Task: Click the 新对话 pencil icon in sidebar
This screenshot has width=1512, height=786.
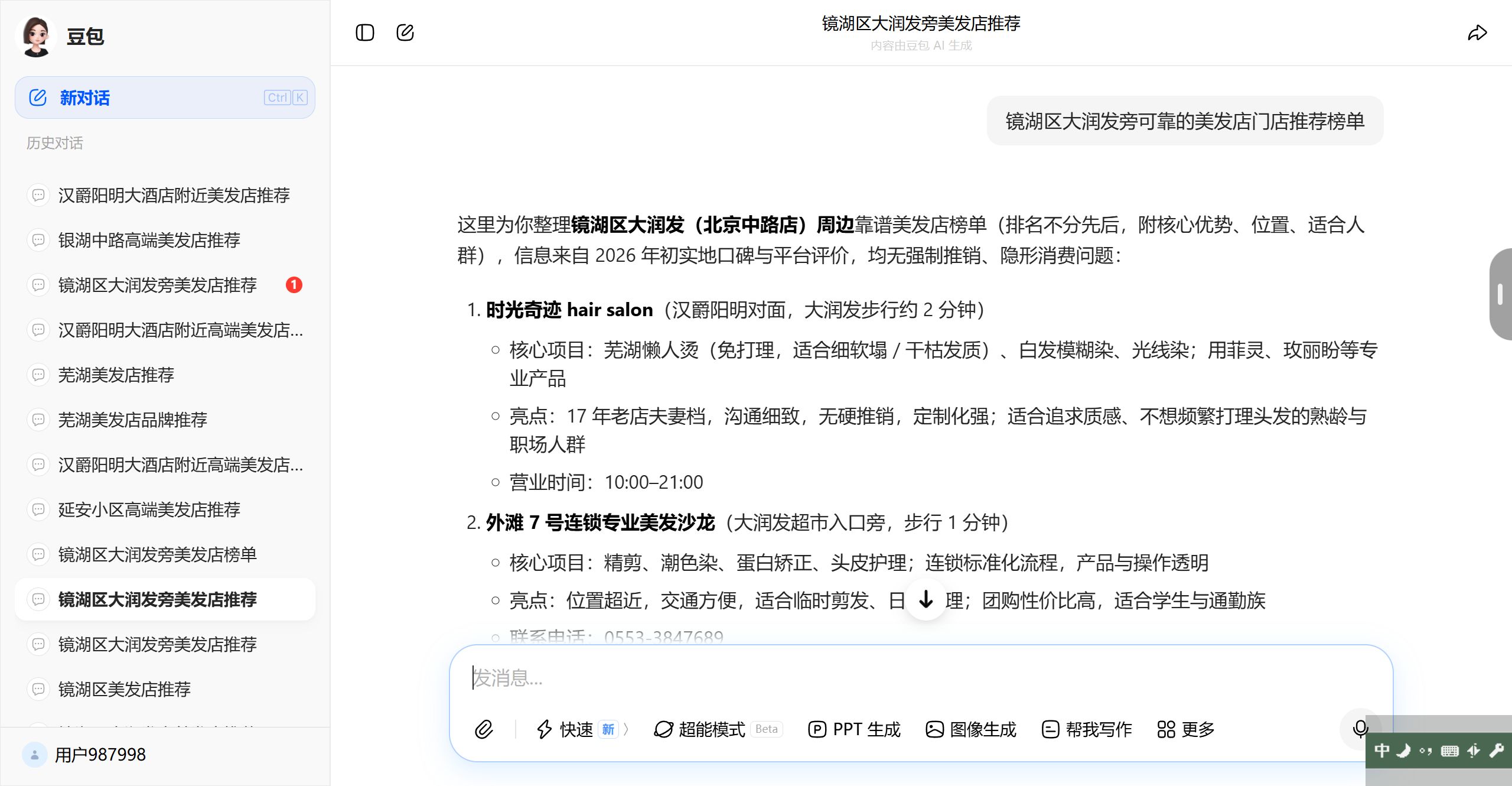Action: point(38,98)
